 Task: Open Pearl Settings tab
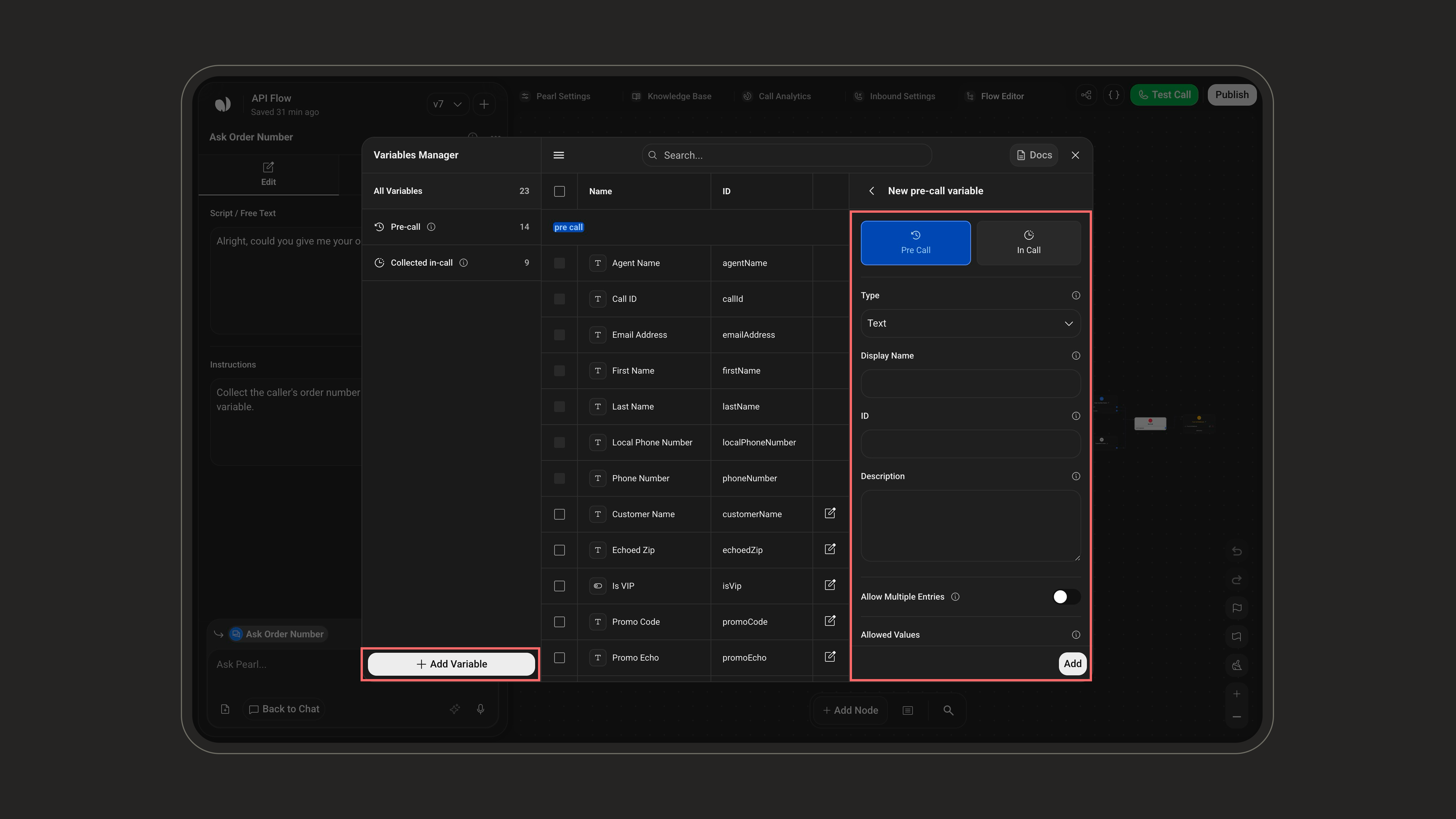tap(556, 96)
